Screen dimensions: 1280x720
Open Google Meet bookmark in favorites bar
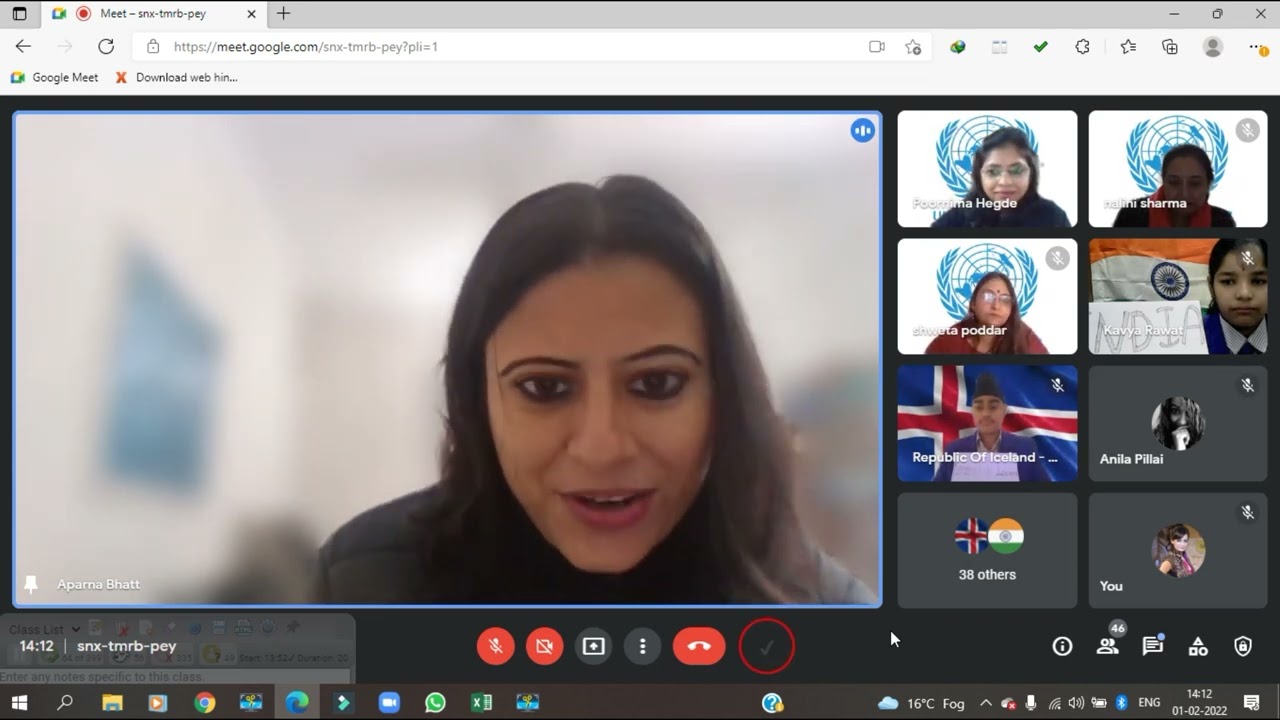pos(54,77)
